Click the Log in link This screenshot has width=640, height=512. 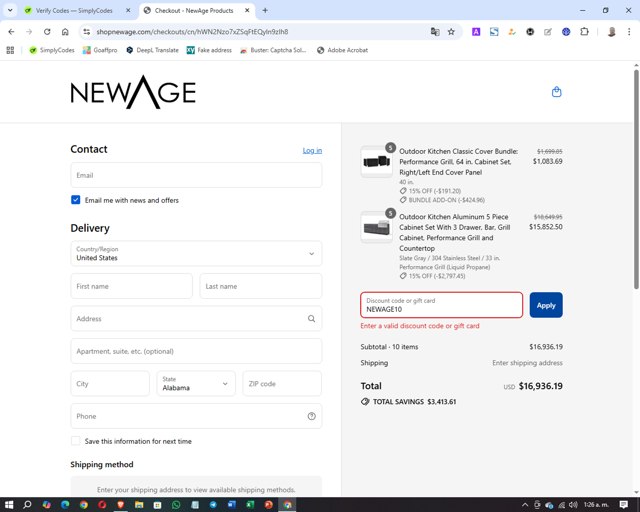pos(312,151)
